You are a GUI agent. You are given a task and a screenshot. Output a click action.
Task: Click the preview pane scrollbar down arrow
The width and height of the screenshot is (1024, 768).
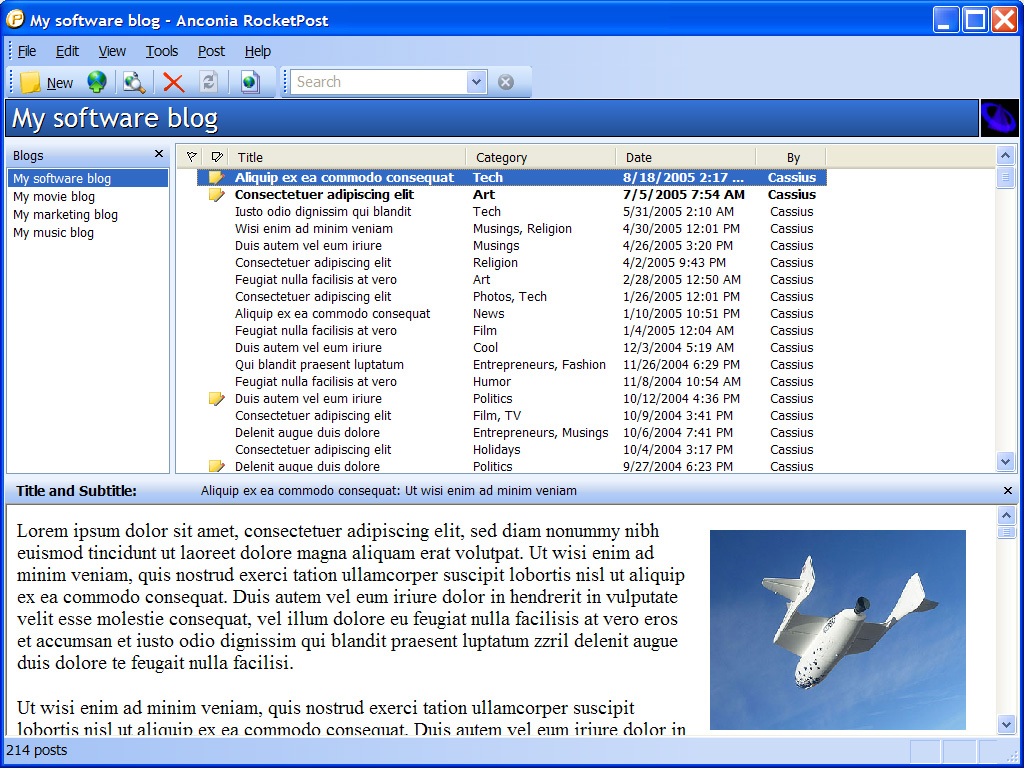pos(1006,724)
